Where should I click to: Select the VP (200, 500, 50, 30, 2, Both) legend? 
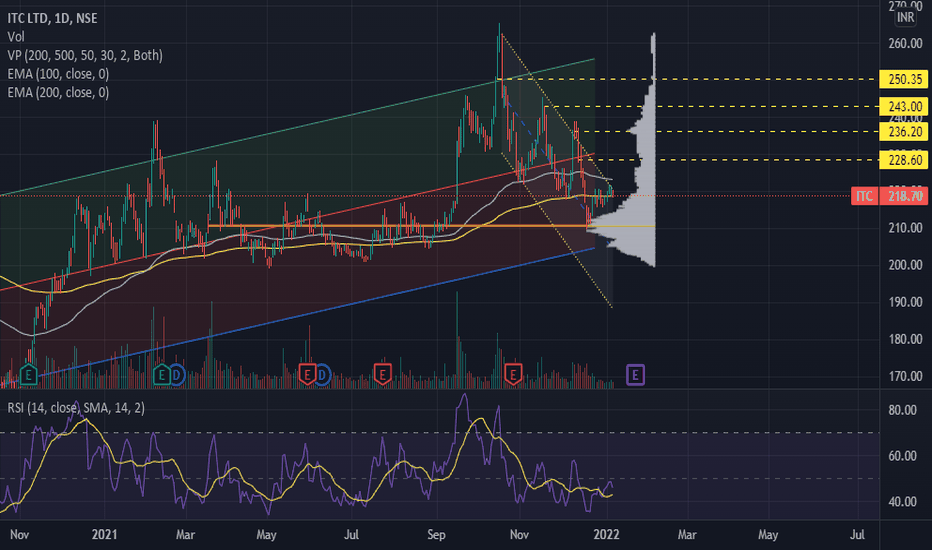coord(85,55)
